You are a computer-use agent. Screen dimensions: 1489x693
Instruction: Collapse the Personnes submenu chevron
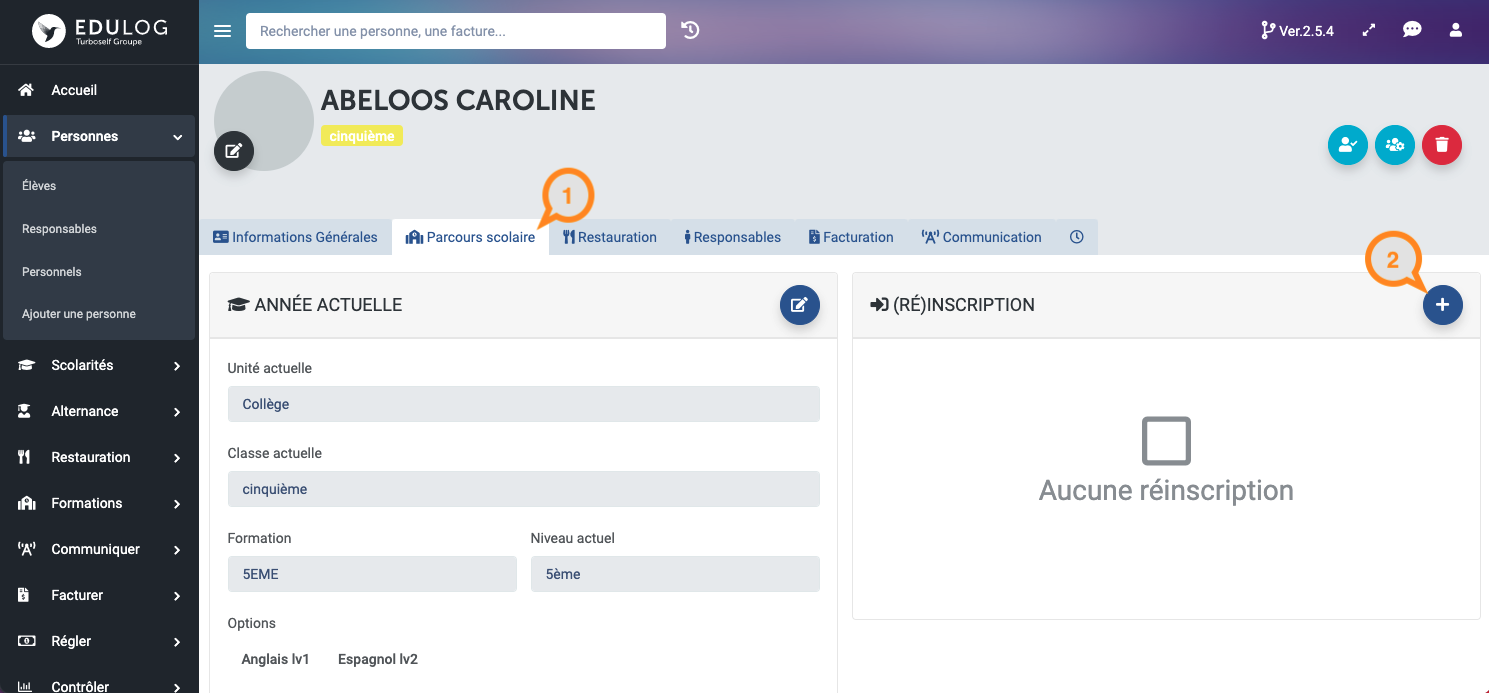[177, 137]
